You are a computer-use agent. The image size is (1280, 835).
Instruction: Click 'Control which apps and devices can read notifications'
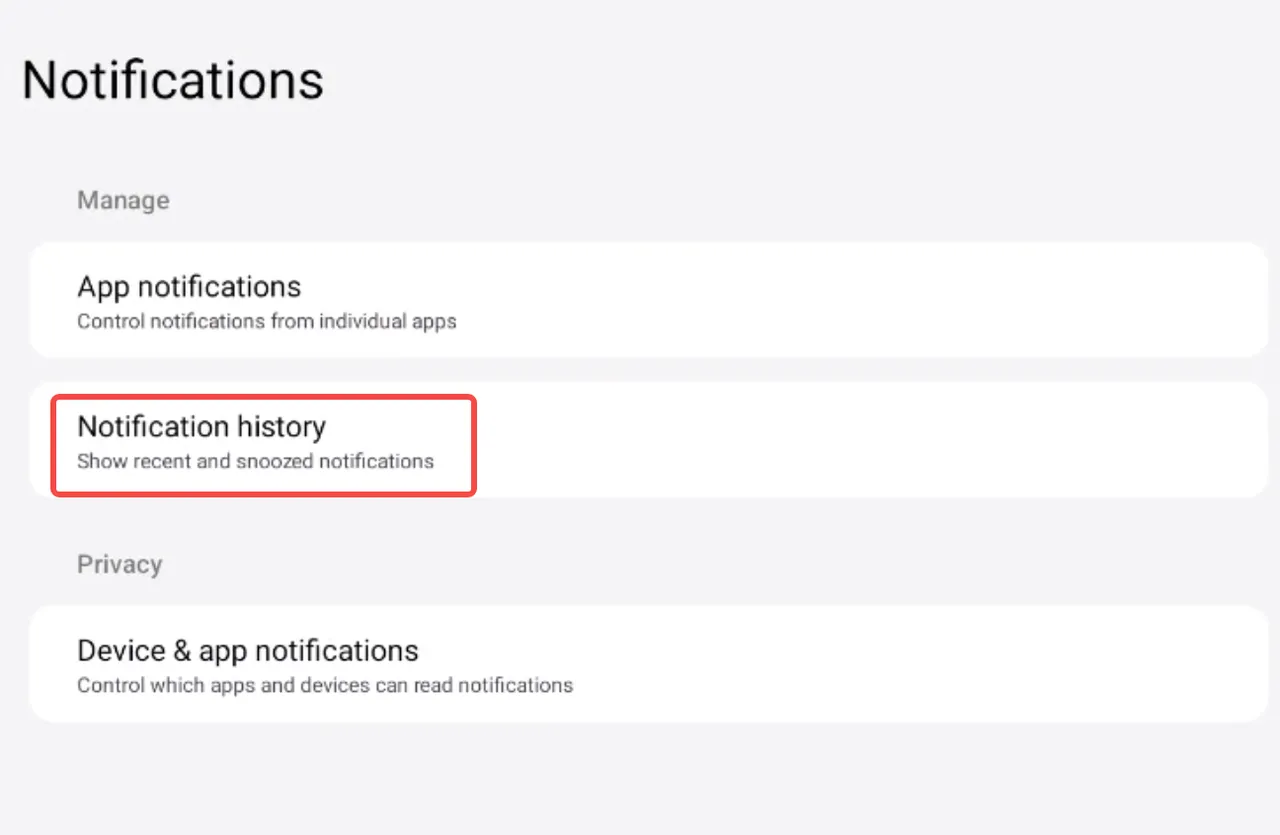[x=324, y=686]
